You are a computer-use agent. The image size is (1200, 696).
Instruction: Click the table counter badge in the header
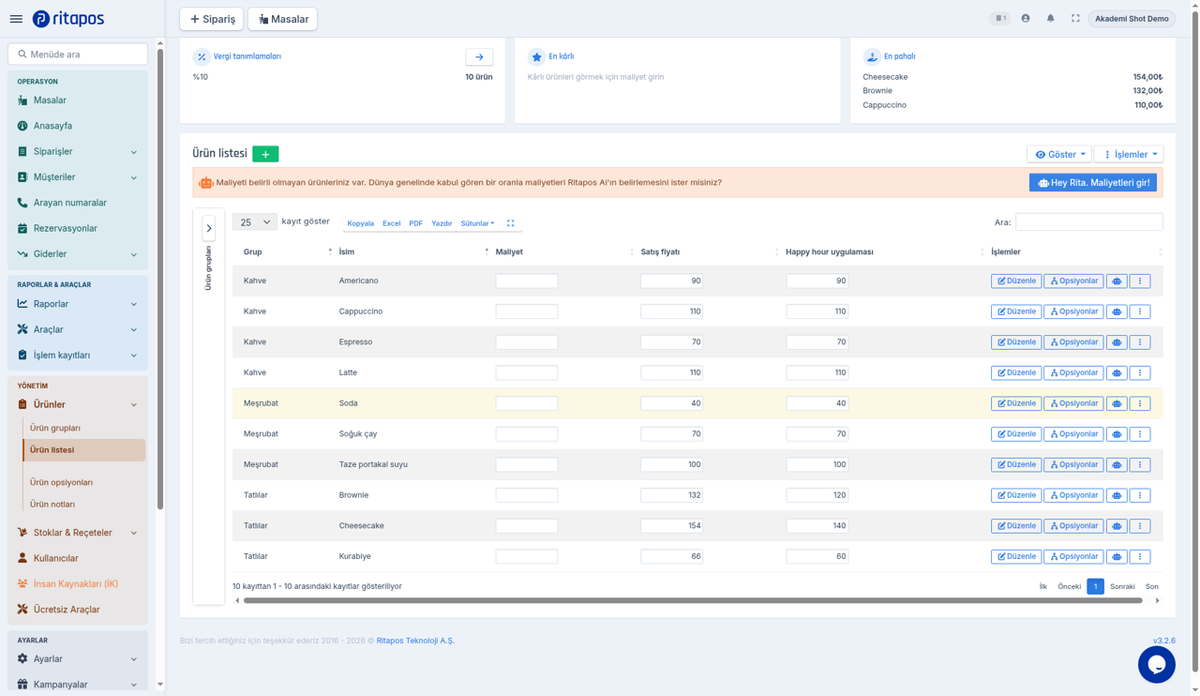pos(999,19)
